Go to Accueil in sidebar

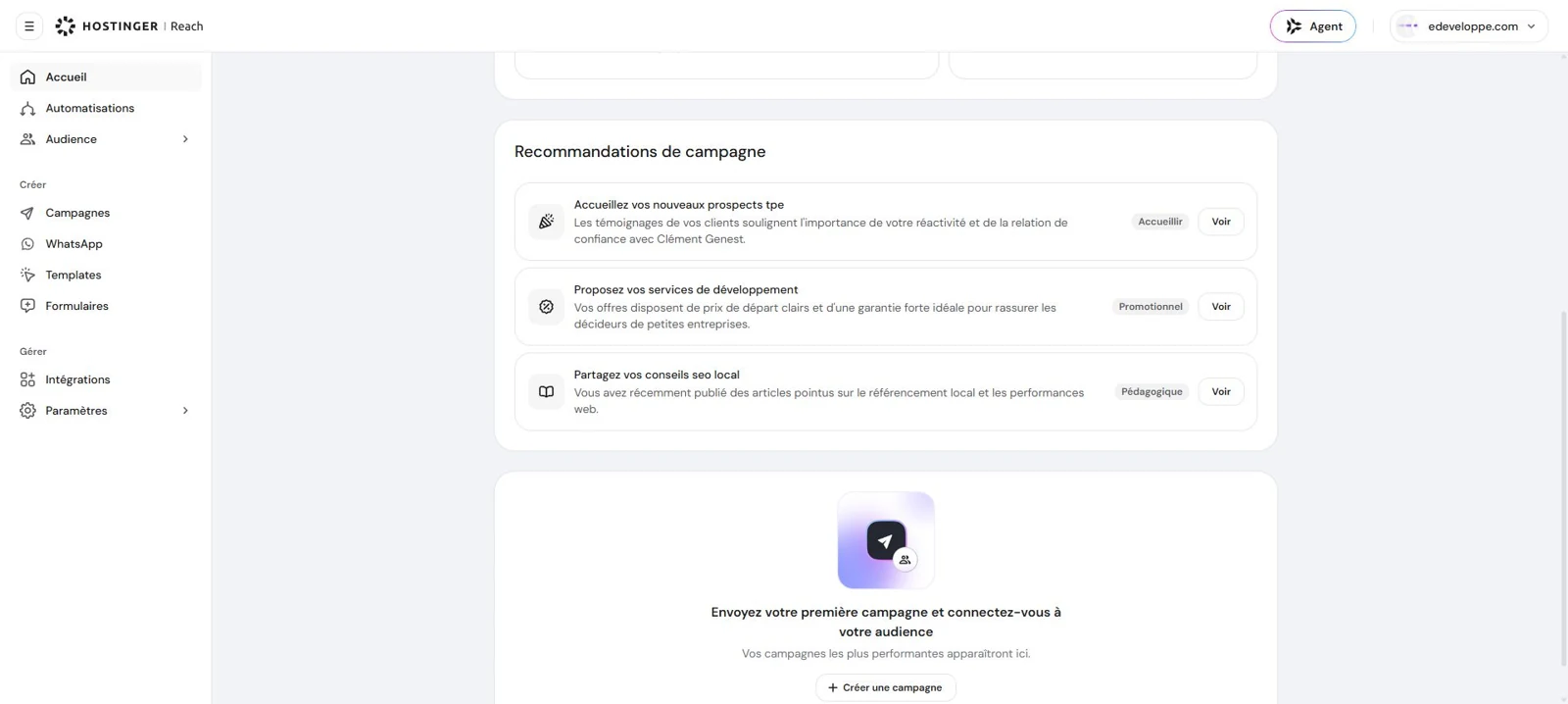click(106, 76)
